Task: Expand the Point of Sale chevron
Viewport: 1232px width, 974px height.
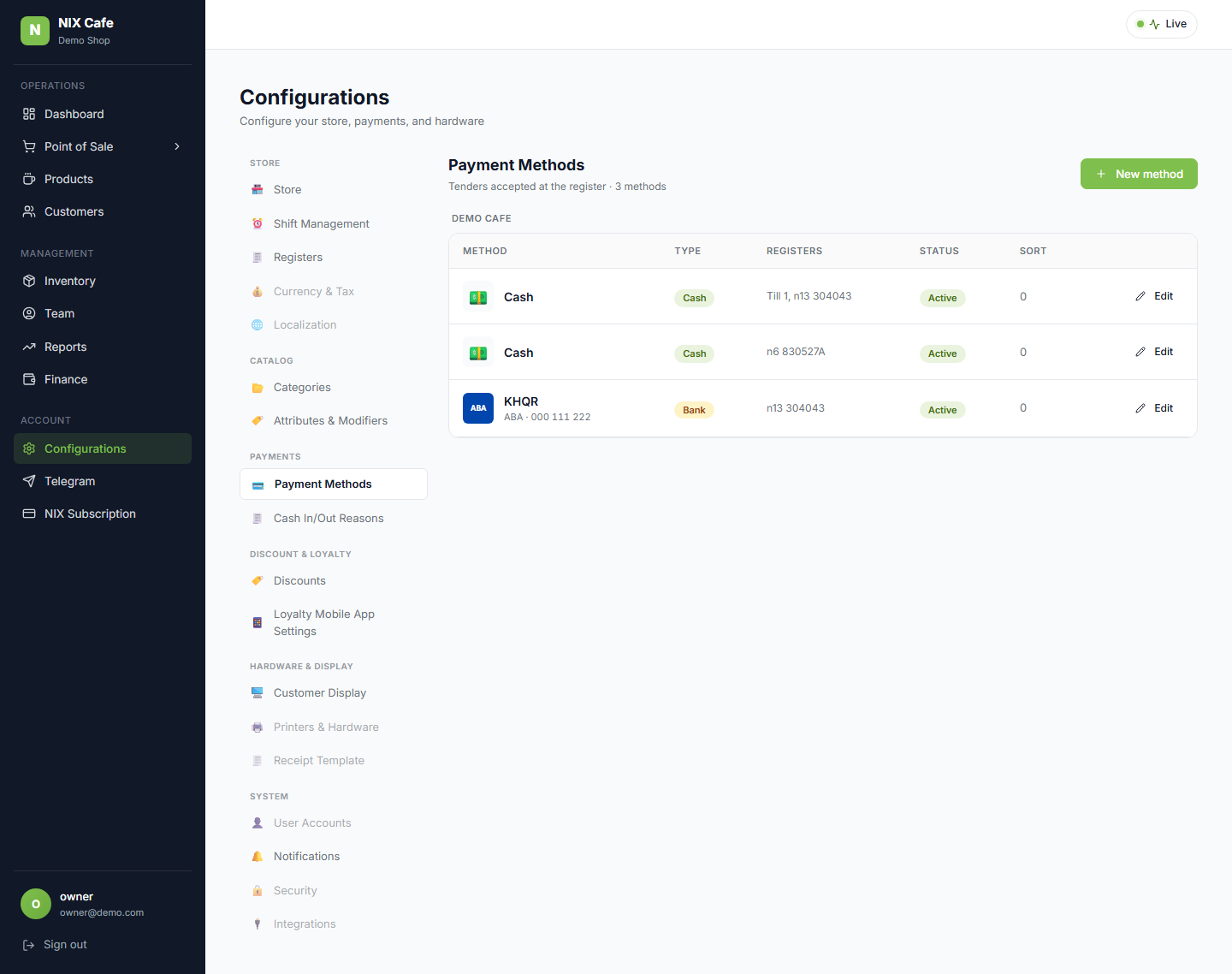Action: 177,146
